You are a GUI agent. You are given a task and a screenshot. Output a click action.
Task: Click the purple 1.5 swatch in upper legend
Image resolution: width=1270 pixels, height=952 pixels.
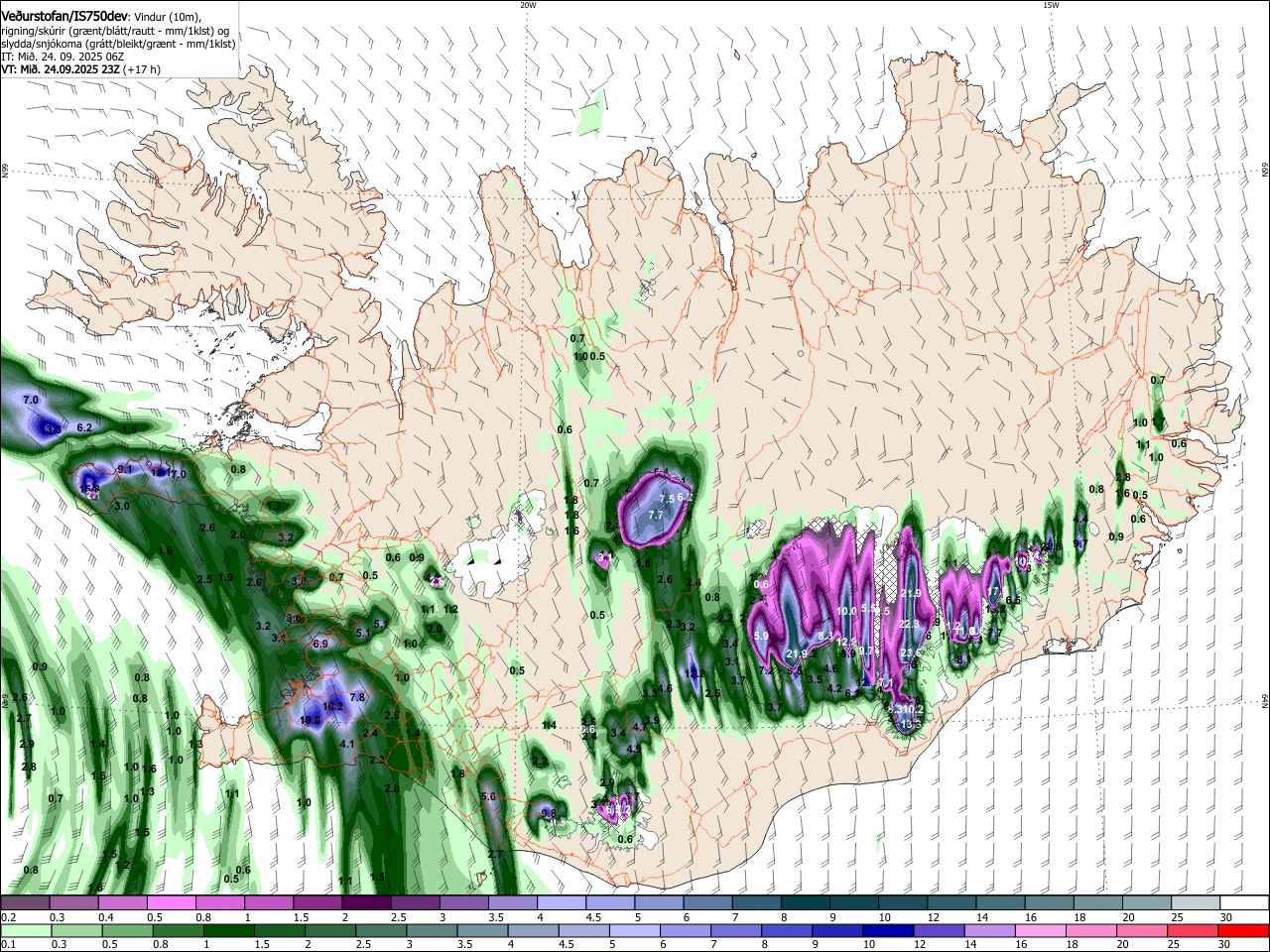click(317, 903)
